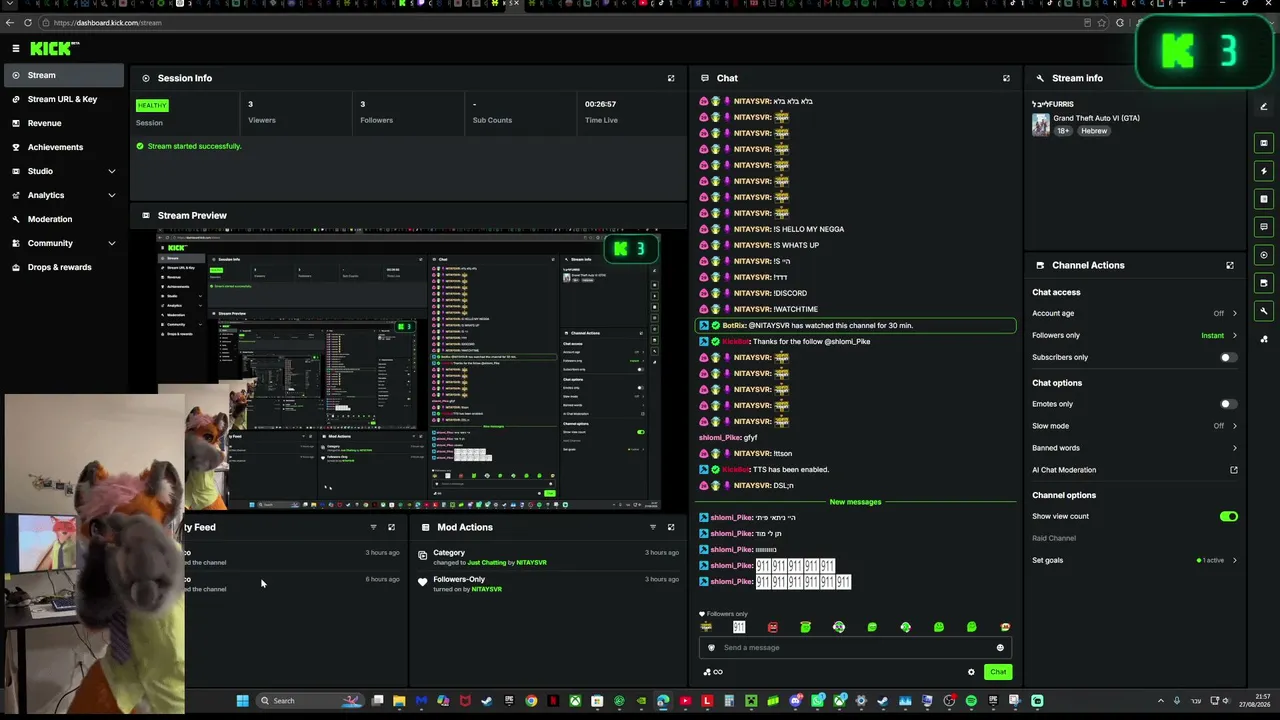Open the Moderation page
Viewport: 1280px width, 720px height.
click(64, 219)
